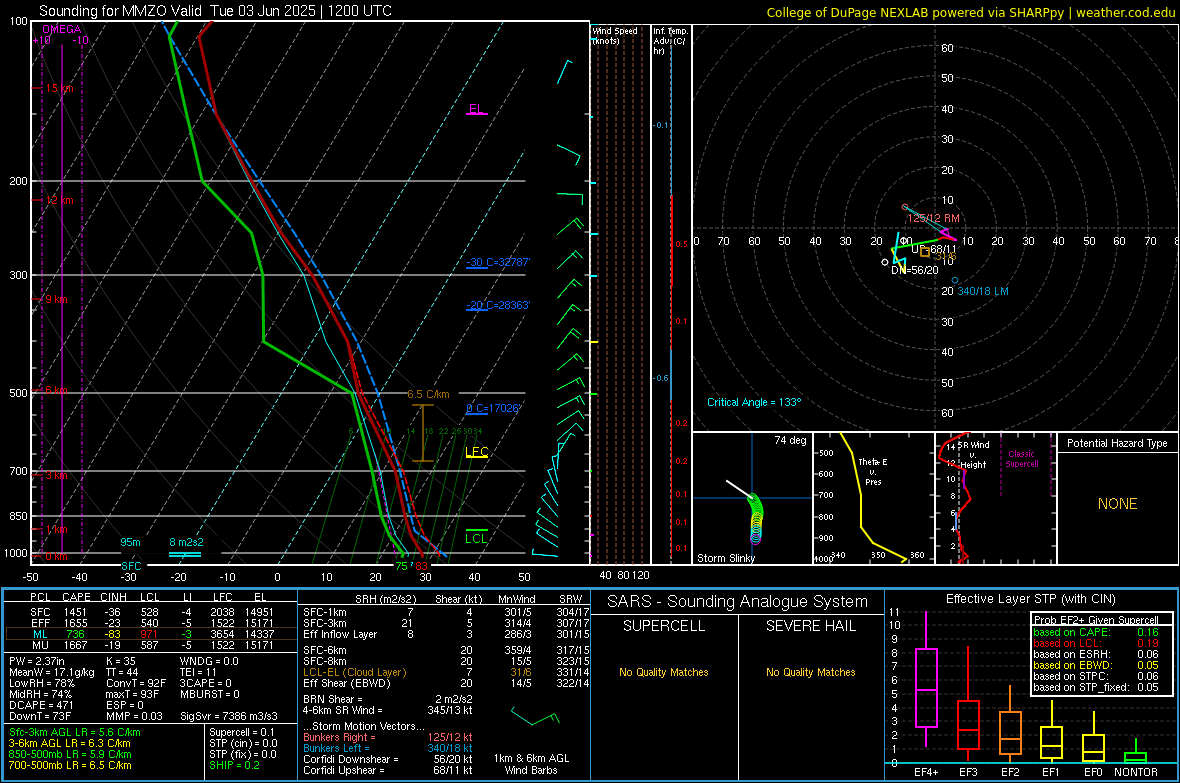Select the highlighted ML parcel row
The height and width of the screenshot is (783, 1180).
pyautogui.click(x=151, y=634)
